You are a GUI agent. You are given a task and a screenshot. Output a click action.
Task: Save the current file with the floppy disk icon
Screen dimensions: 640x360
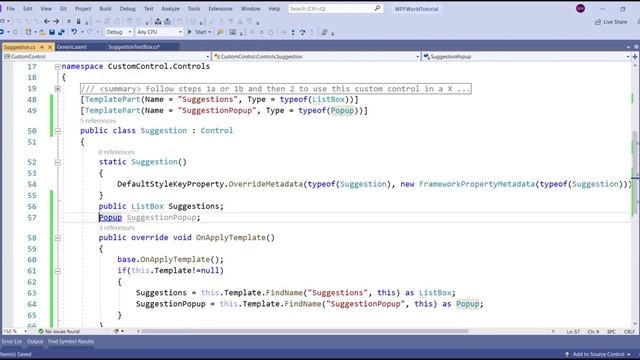52,32
